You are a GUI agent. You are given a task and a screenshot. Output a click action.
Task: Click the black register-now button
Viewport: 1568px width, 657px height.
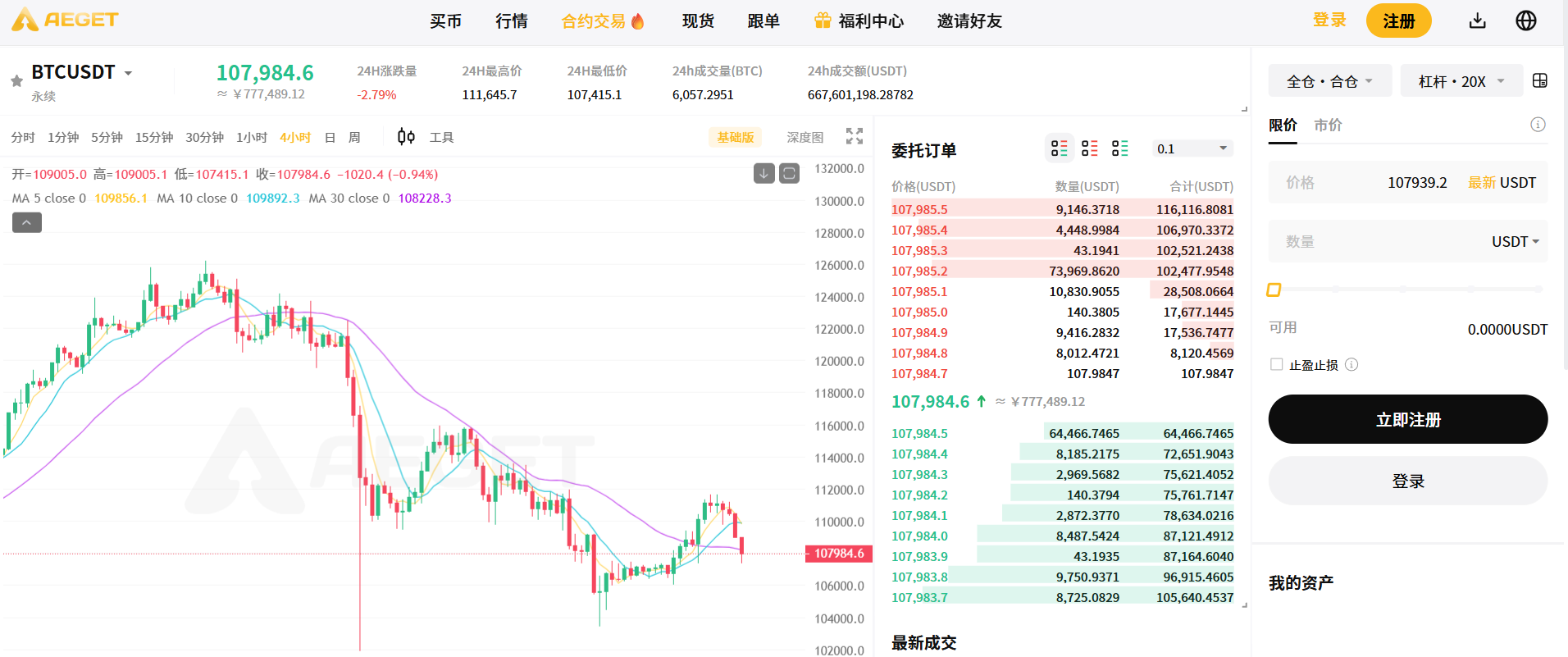pyautogui.click(x=1407, y=419)
